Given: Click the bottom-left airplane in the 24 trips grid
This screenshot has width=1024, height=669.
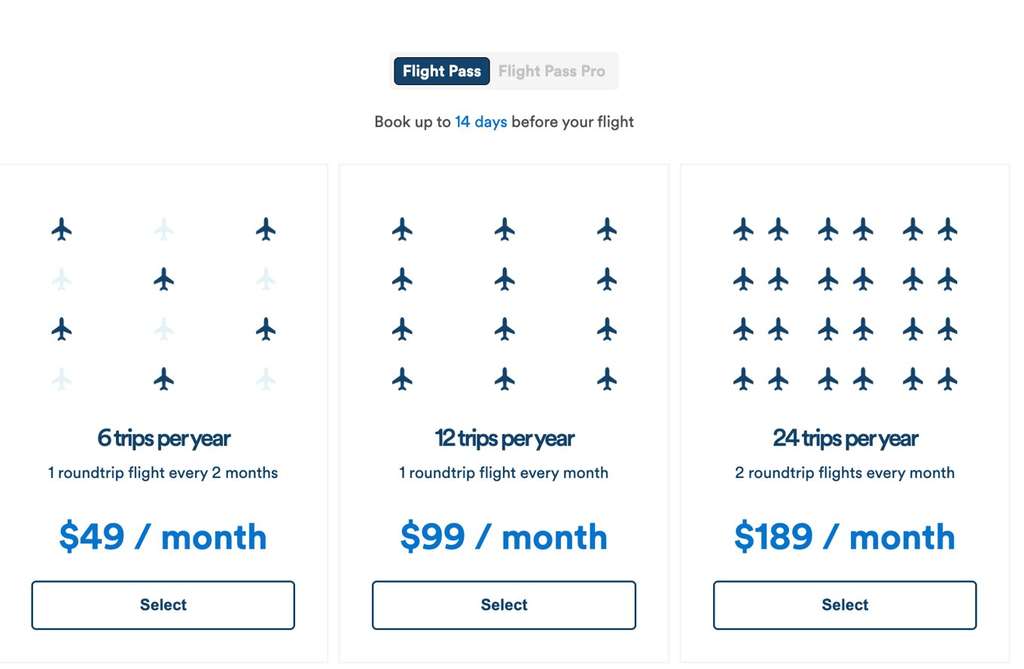Looking at the screenshot, I should point(742,379).
